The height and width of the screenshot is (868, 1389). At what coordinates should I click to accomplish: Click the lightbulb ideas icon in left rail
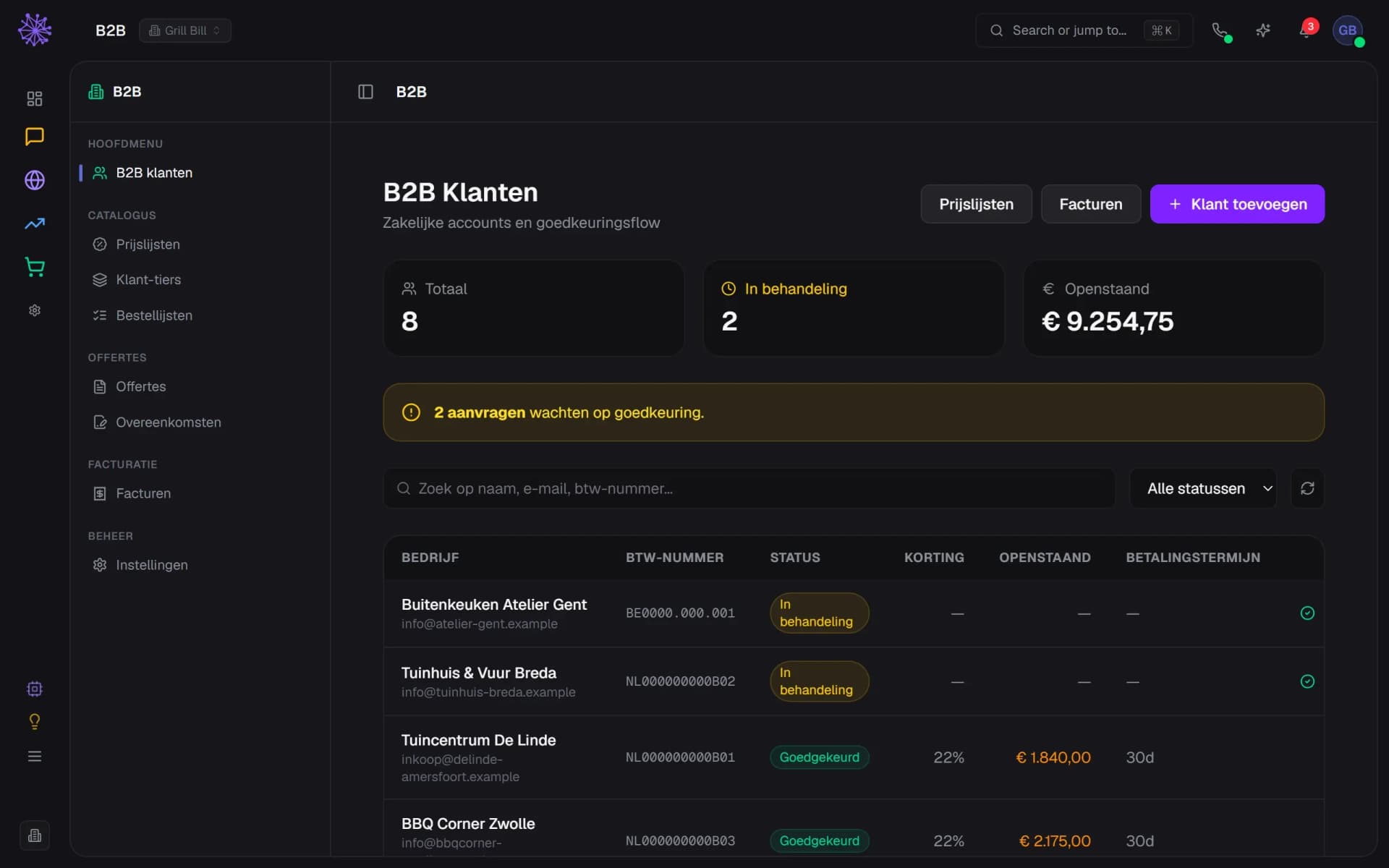coord(34,721)
